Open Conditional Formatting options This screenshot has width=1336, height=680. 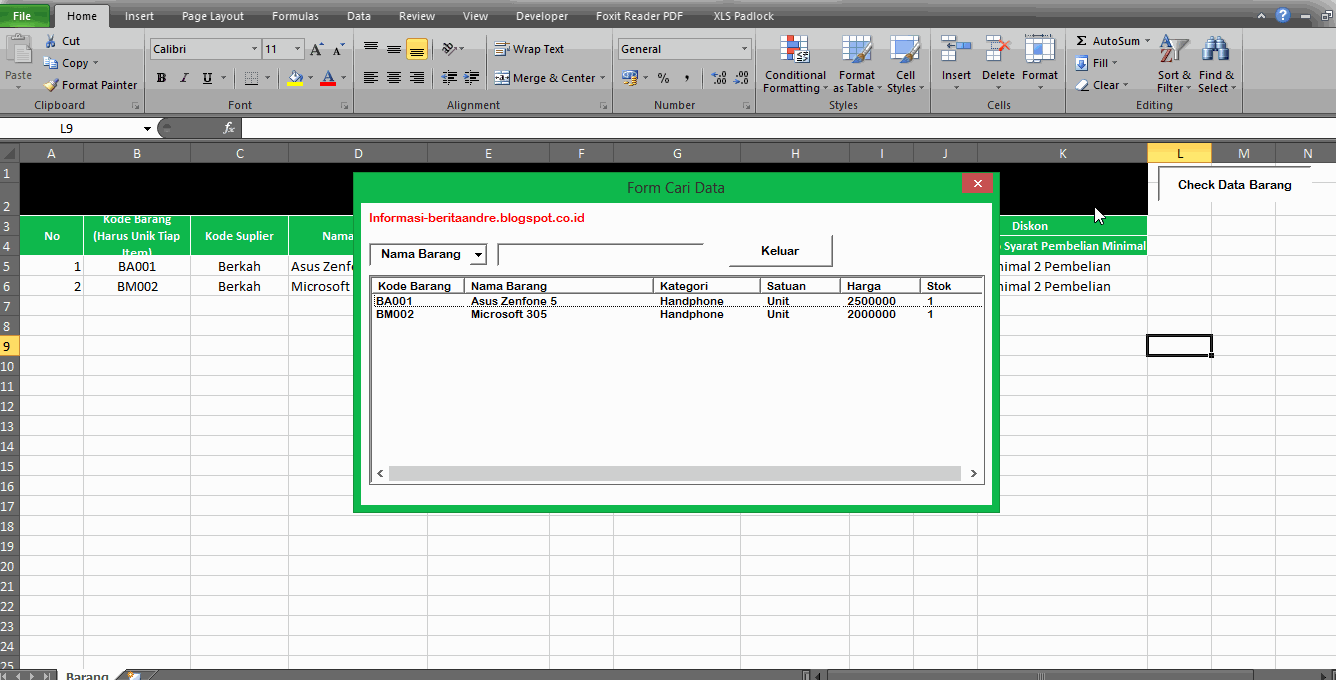pos(794,65)
